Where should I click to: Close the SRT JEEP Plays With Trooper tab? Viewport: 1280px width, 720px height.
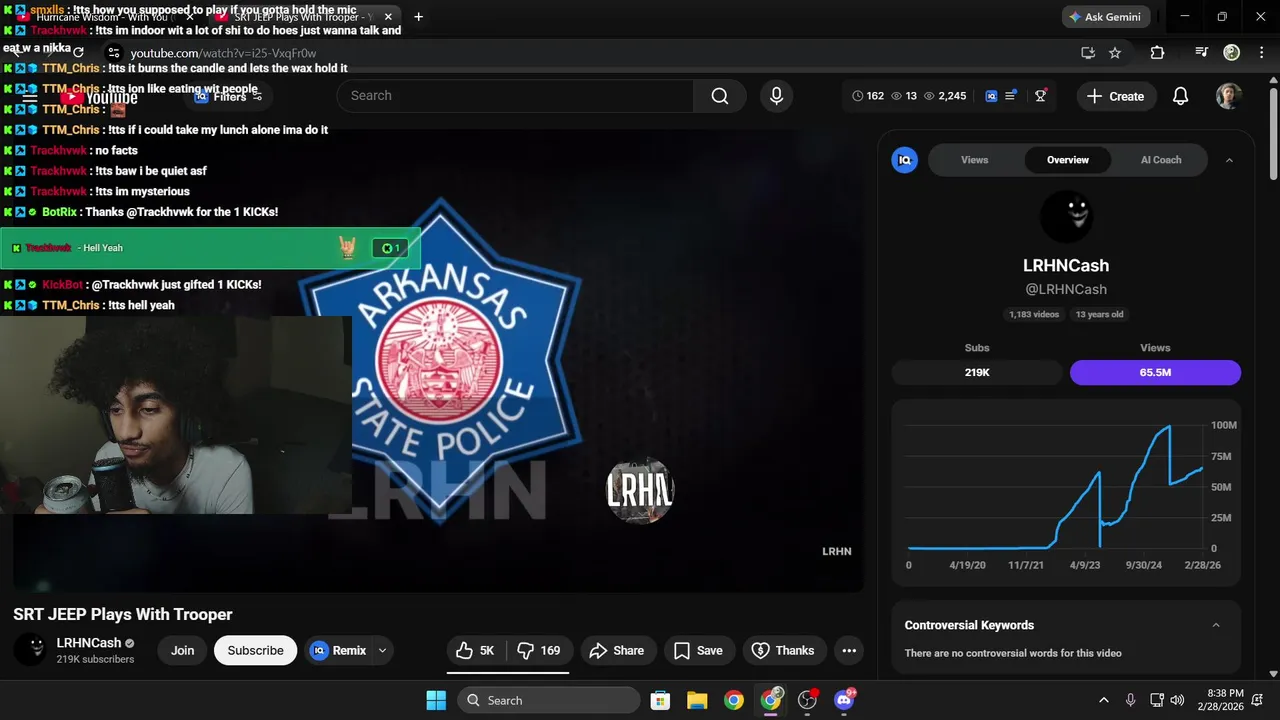coord(389,17)
